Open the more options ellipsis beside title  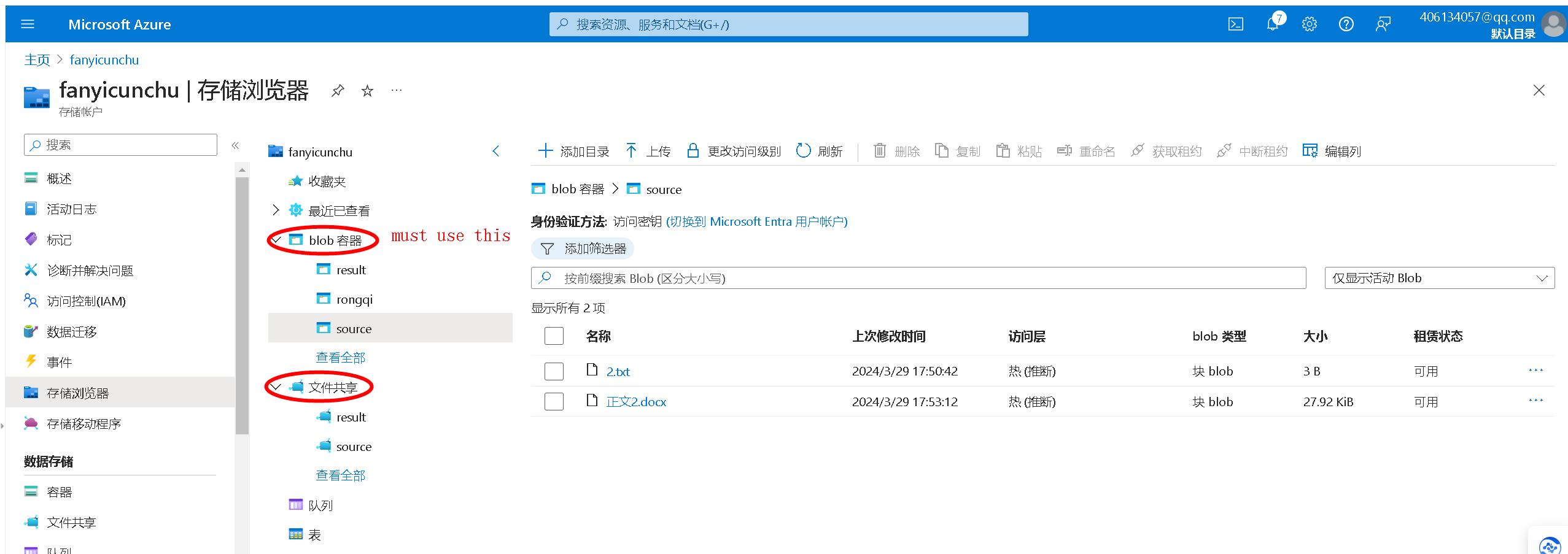click(397, 91)
